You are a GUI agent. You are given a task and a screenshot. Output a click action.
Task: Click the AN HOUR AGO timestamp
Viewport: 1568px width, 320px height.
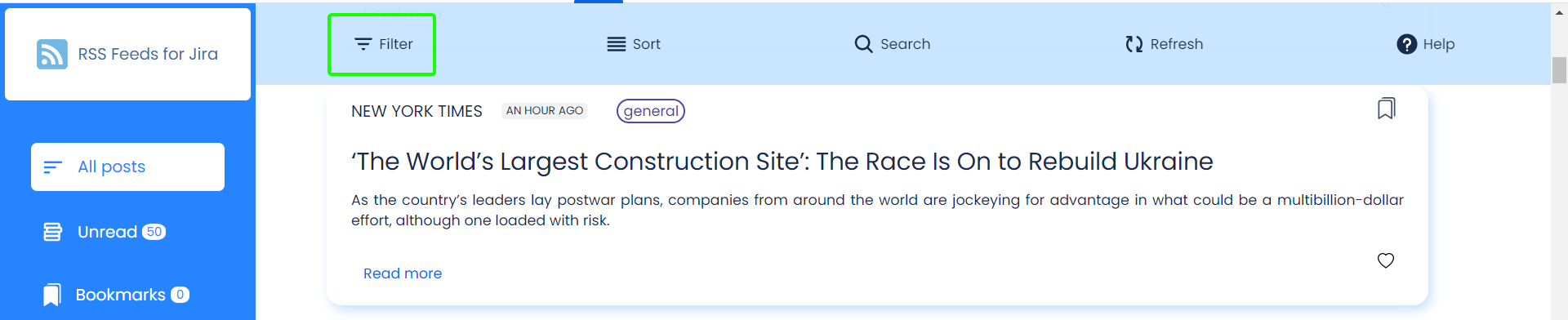[545, 110]
